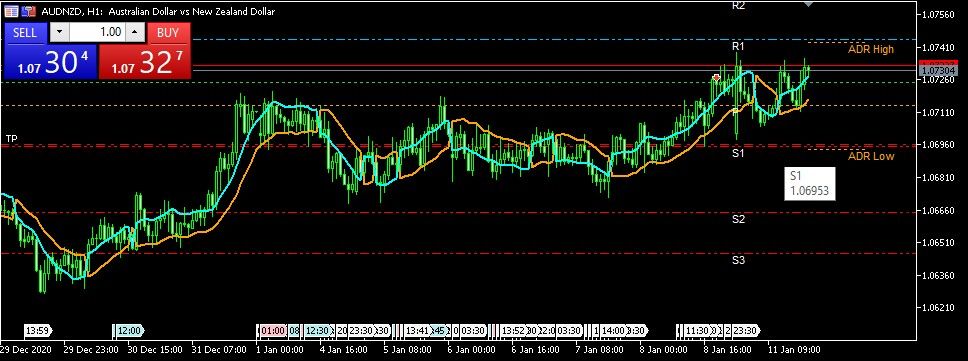Click the S1 1.06953 tooltip box
Image resolution: width=968 pixels, height=361 pixels.
coord(810,183)
